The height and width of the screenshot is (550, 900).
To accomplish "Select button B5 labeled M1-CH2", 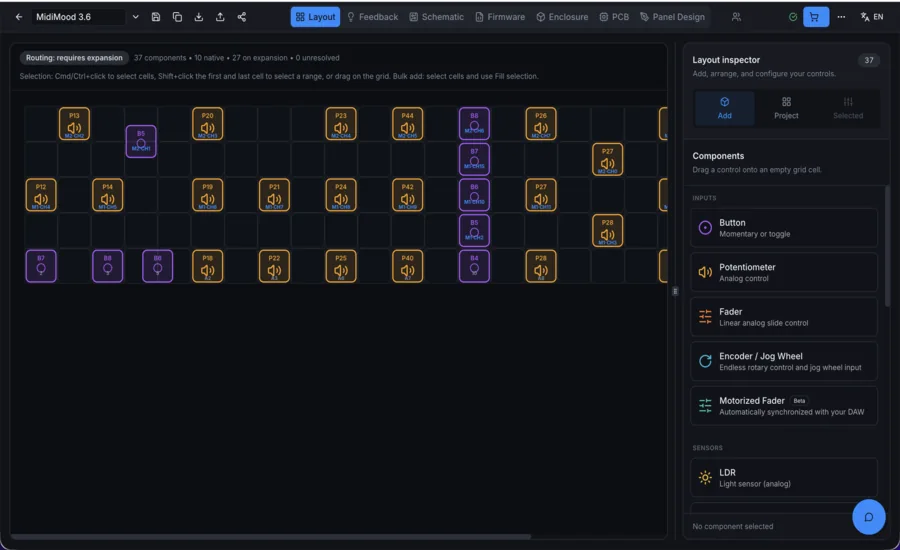I will pos(474,231).
